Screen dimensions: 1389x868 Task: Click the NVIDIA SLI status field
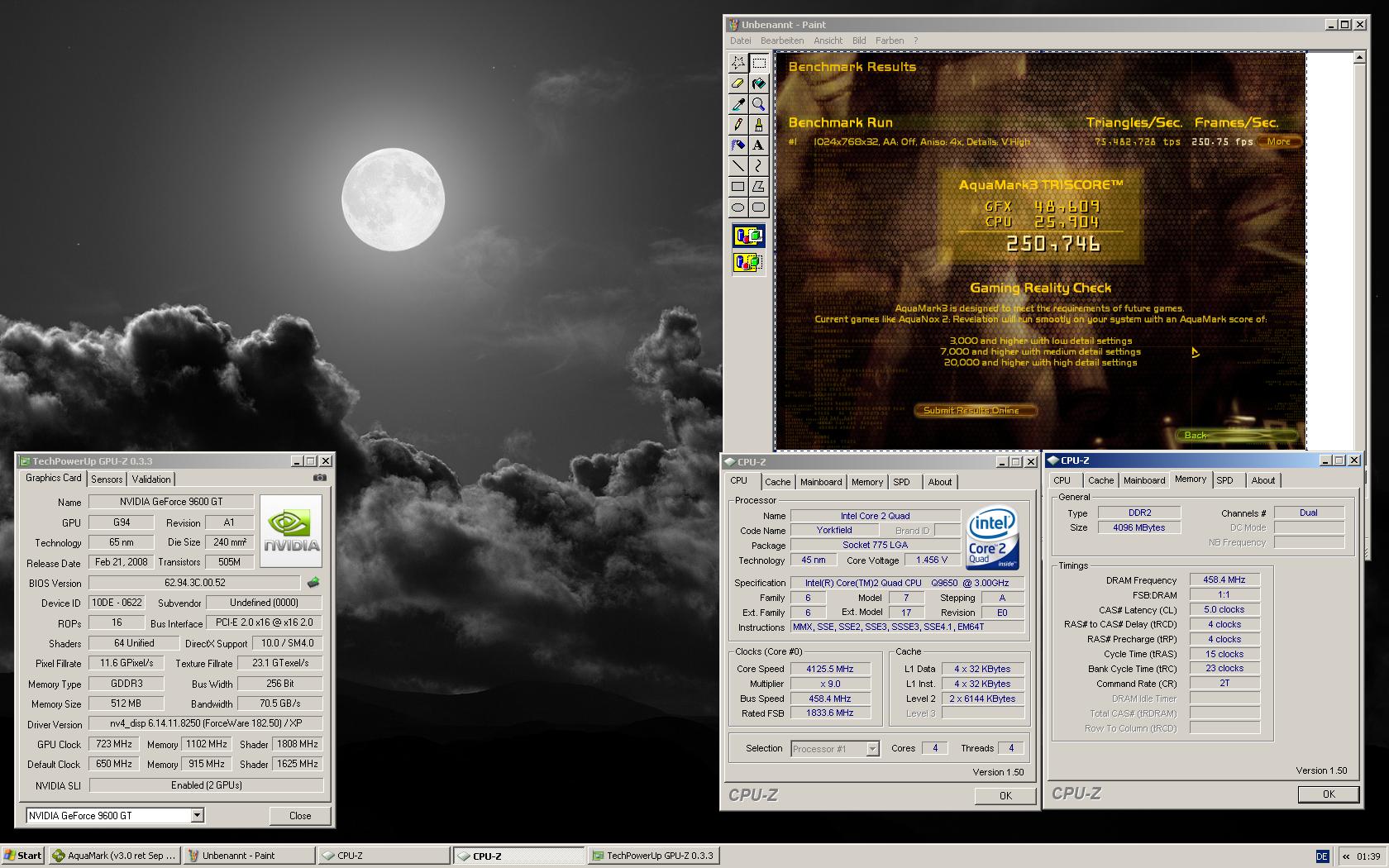206,785
